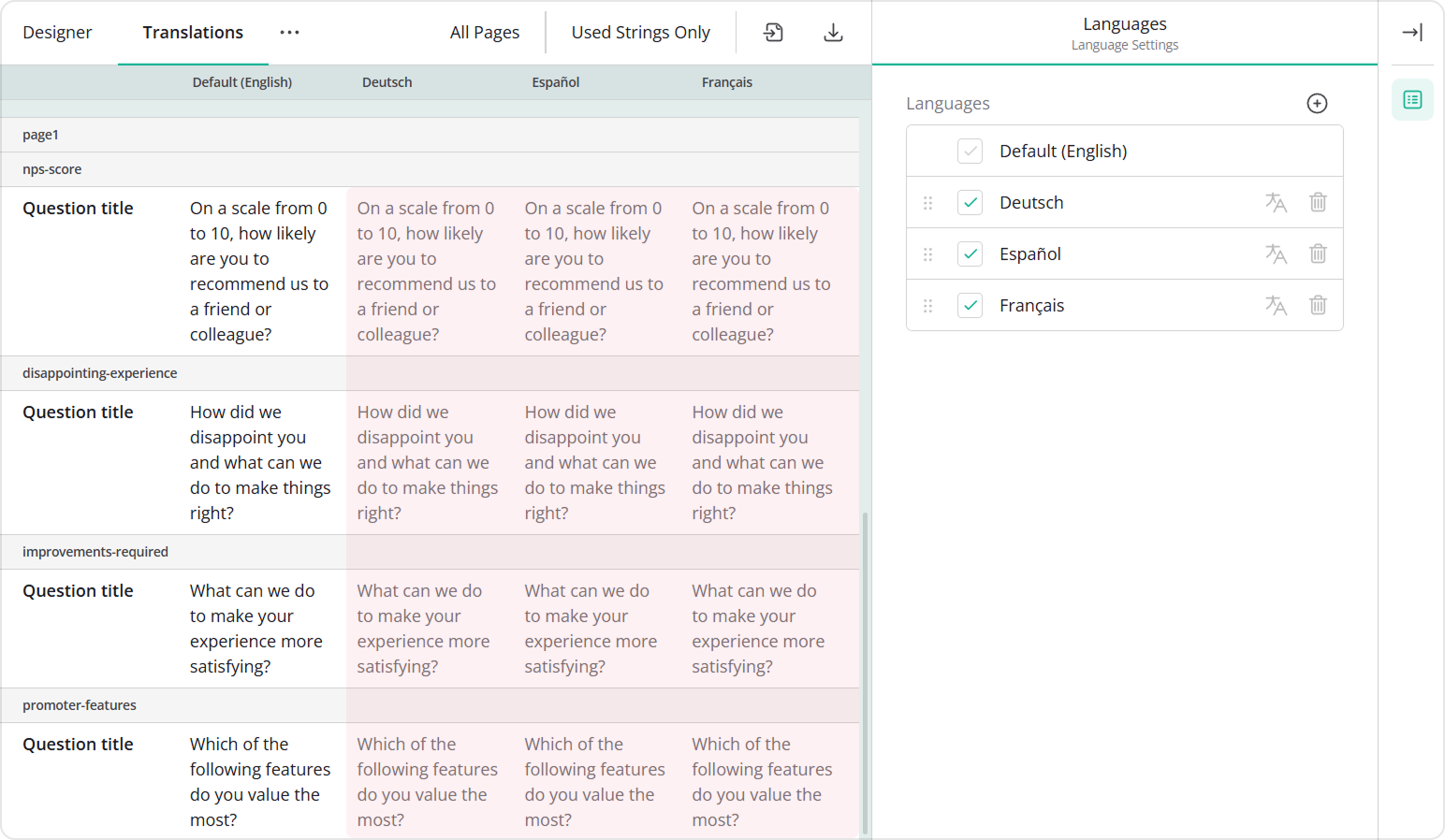The width and height of the screenshot is (1445, 840).
Task: Delete the Deutsch language with its trash icon
Action: [1318, 202]
